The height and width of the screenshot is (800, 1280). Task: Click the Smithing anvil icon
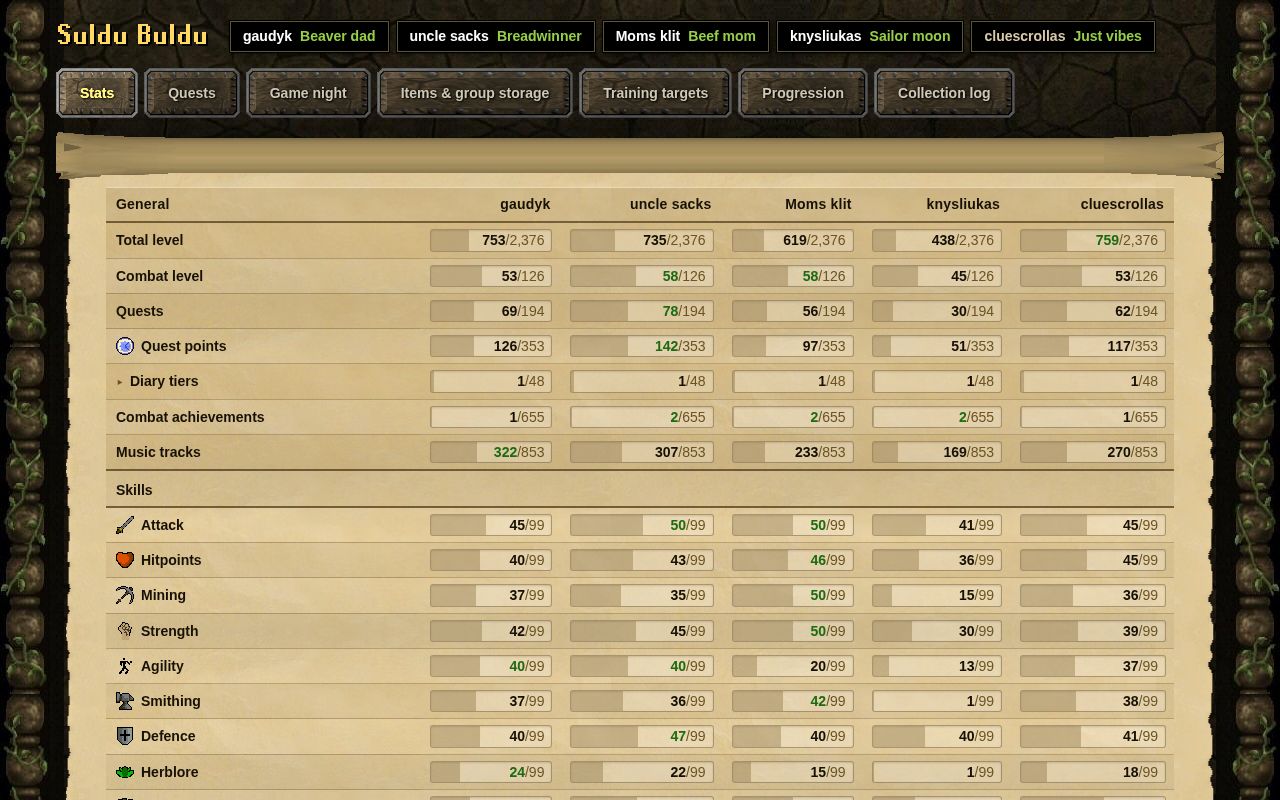pyautogui.click(x=125, y=701)
